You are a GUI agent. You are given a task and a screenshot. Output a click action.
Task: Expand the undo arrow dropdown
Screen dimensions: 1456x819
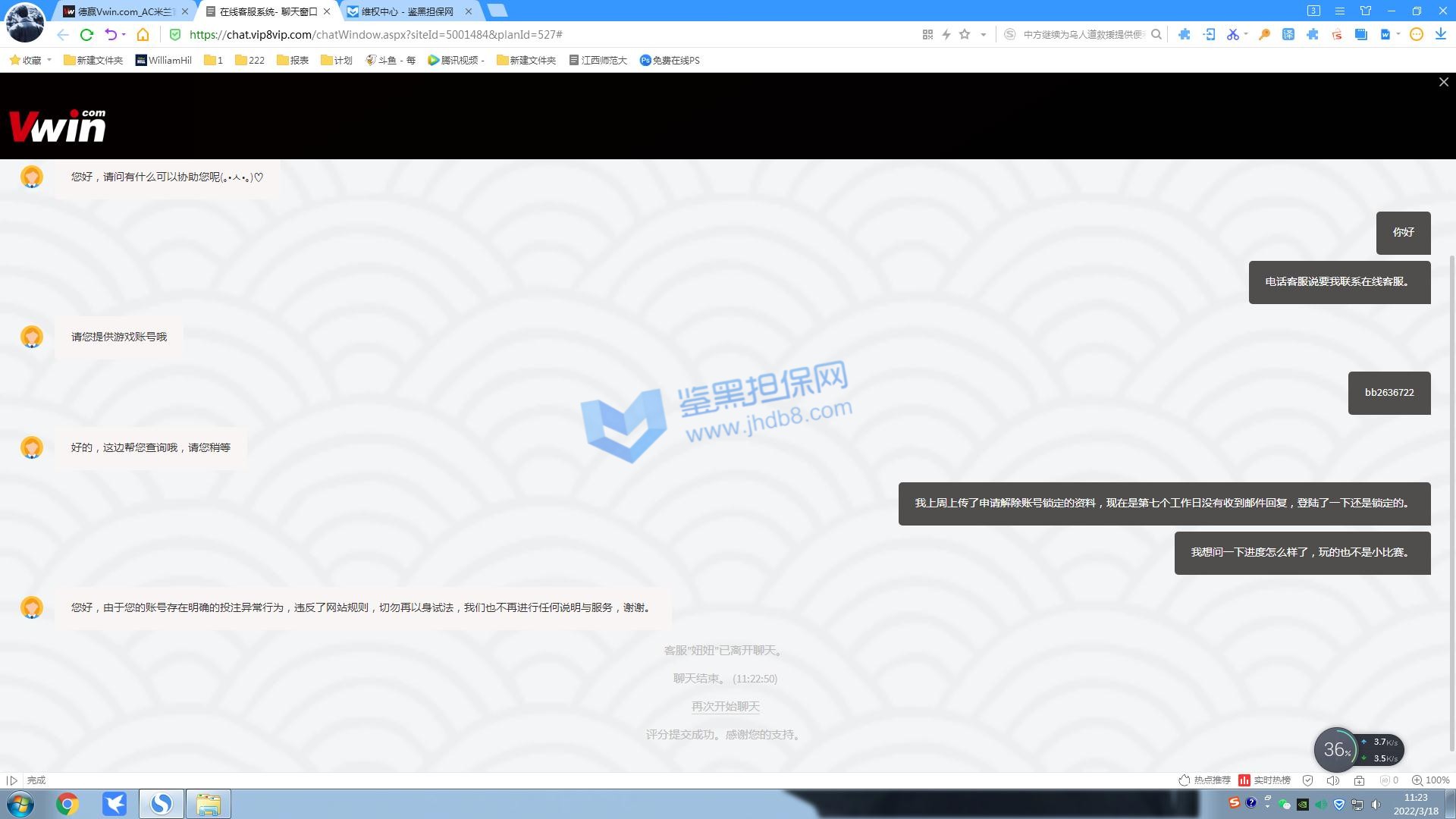click(x=124, y=34)
